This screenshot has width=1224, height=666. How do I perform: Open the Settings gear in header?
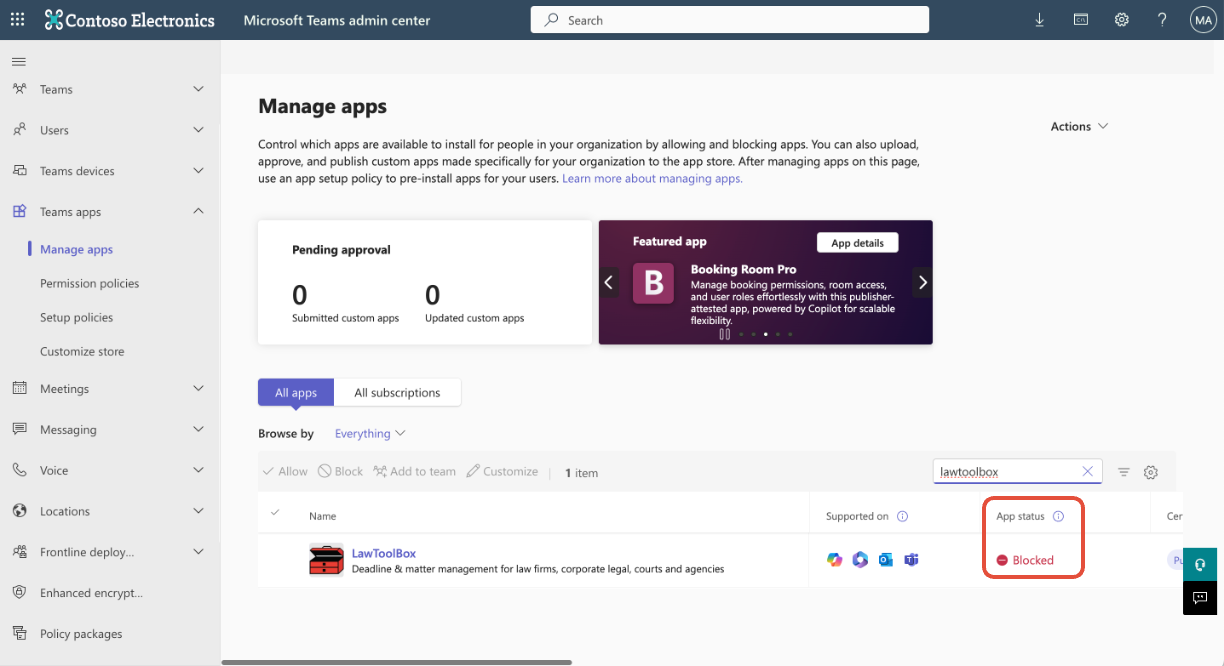1122,20
